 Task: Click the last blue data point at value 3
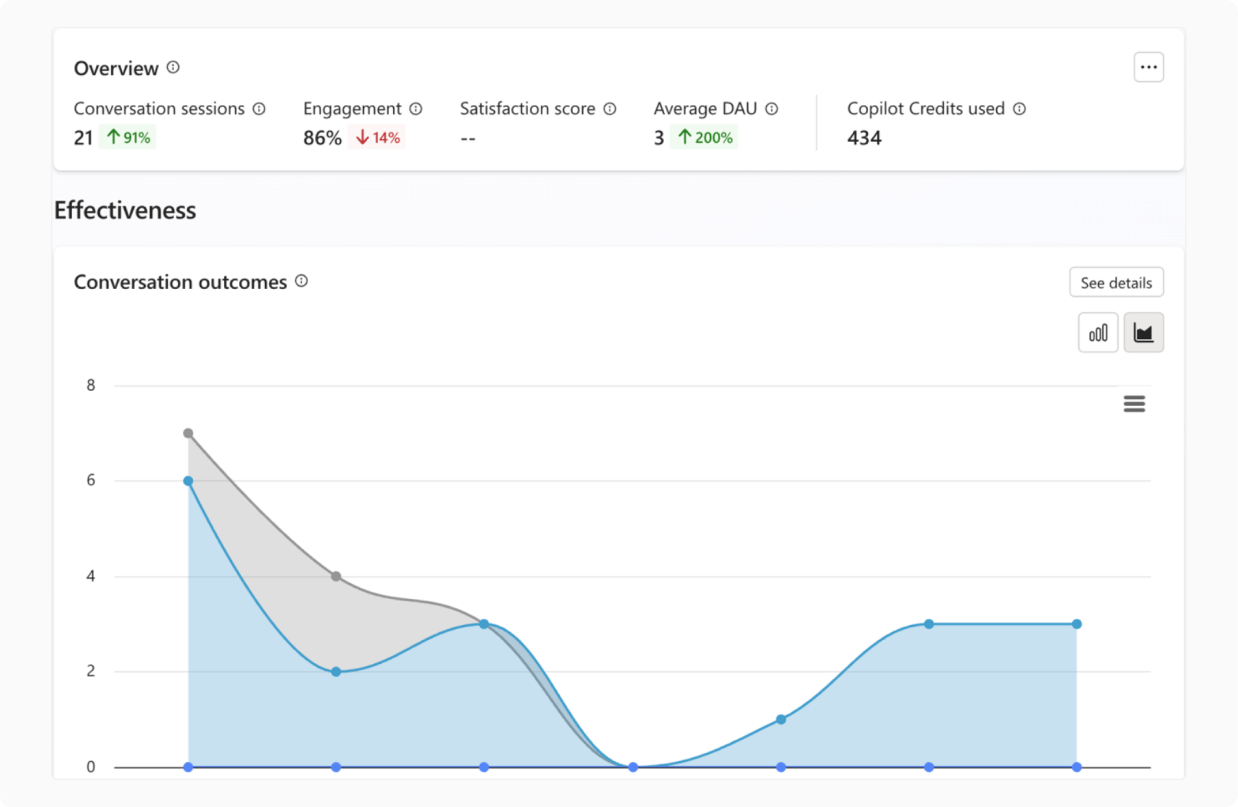point(1077,624)
